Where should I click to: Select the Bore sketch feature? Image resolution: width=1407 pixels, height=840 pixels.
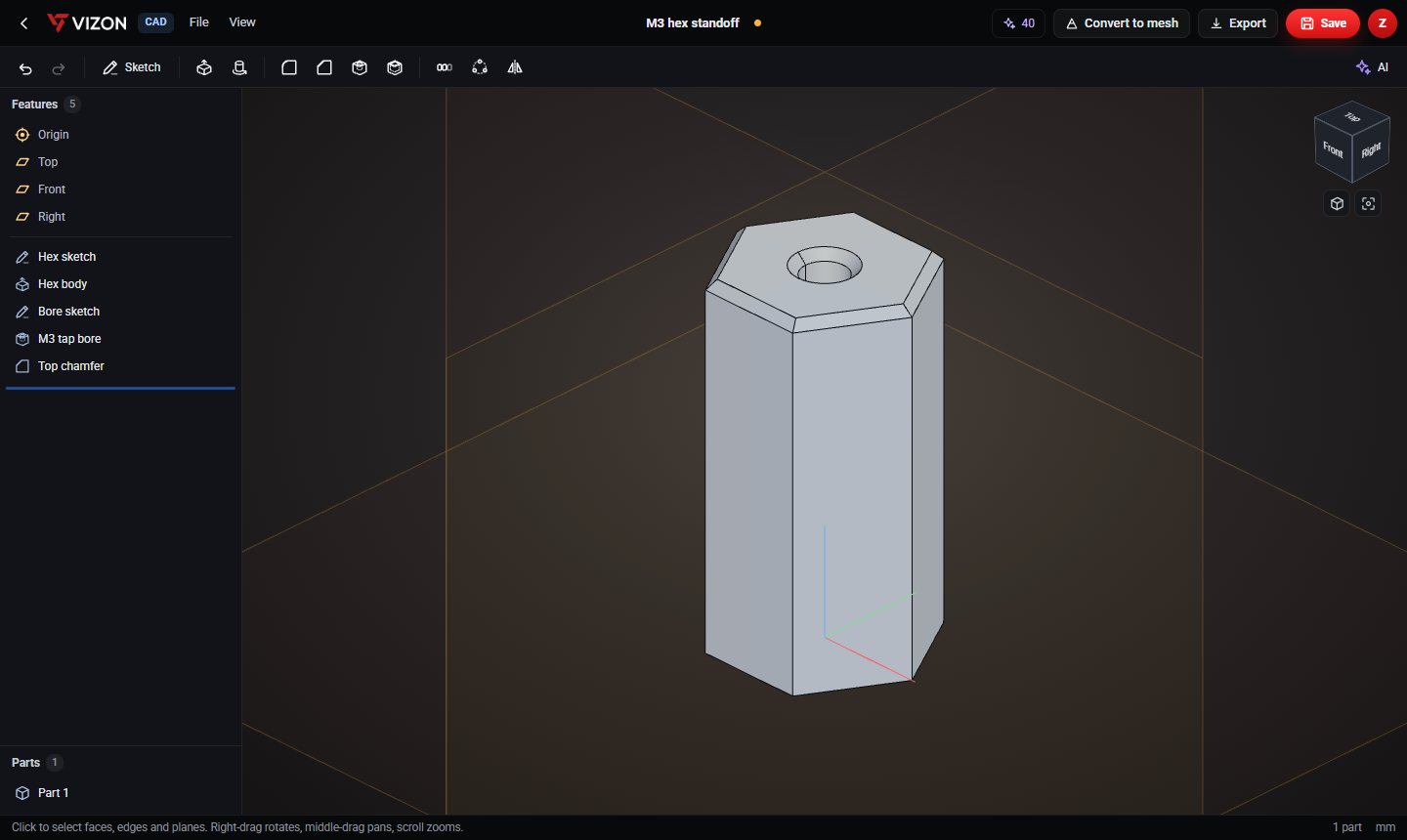coord(120,312)
